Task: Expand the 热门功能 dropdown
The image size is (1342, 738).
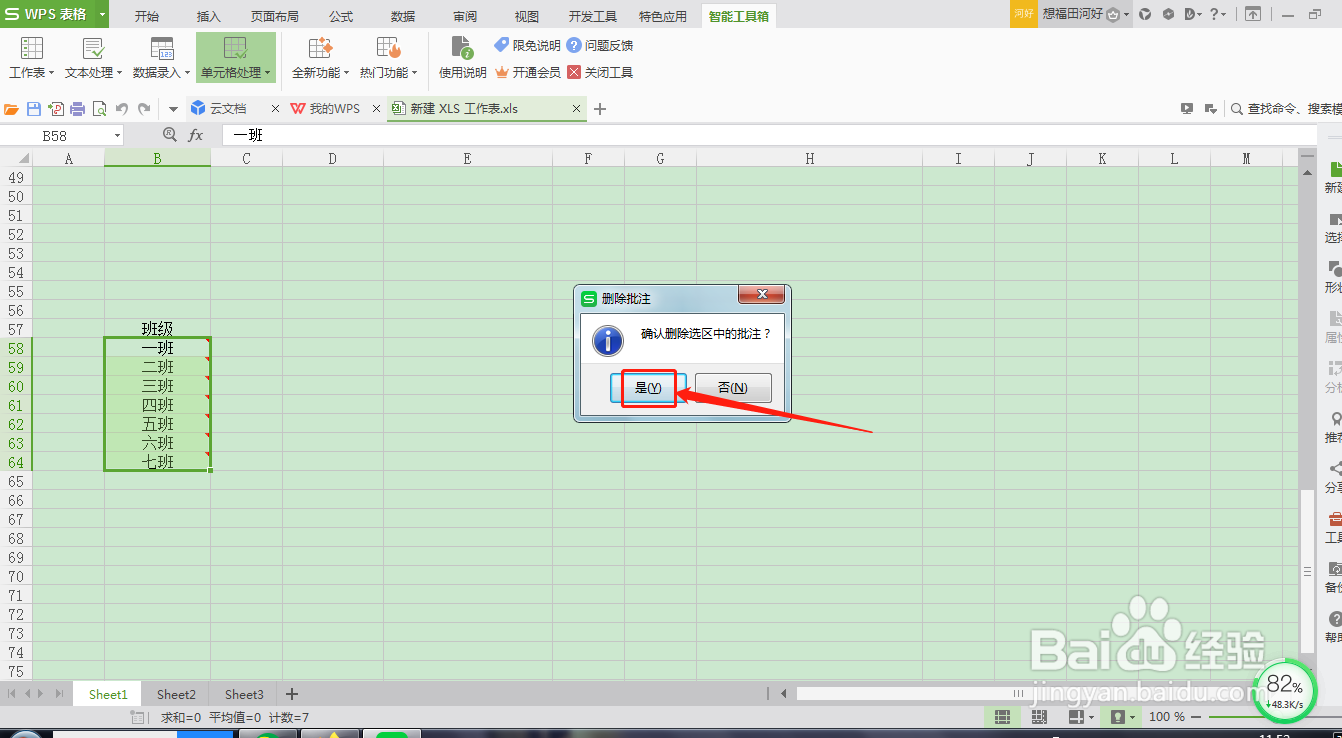Action: point(414,73)
